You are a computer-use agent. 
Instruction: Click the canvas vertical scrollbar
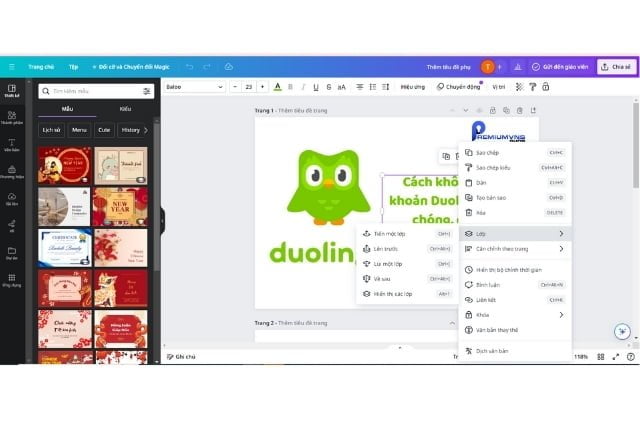pyautogui.click(x=636, y=147)
